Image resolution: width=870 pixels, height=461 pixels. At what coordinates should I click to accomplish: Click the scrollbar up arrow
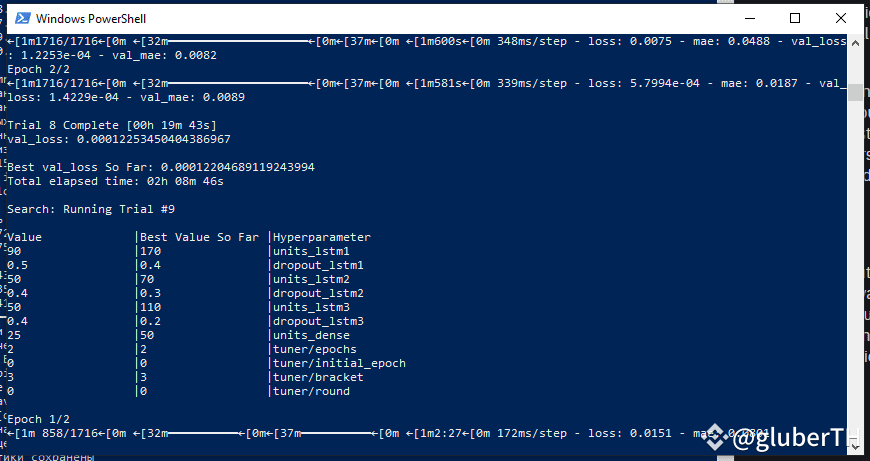pyautogui.click(x=853, y=42)
